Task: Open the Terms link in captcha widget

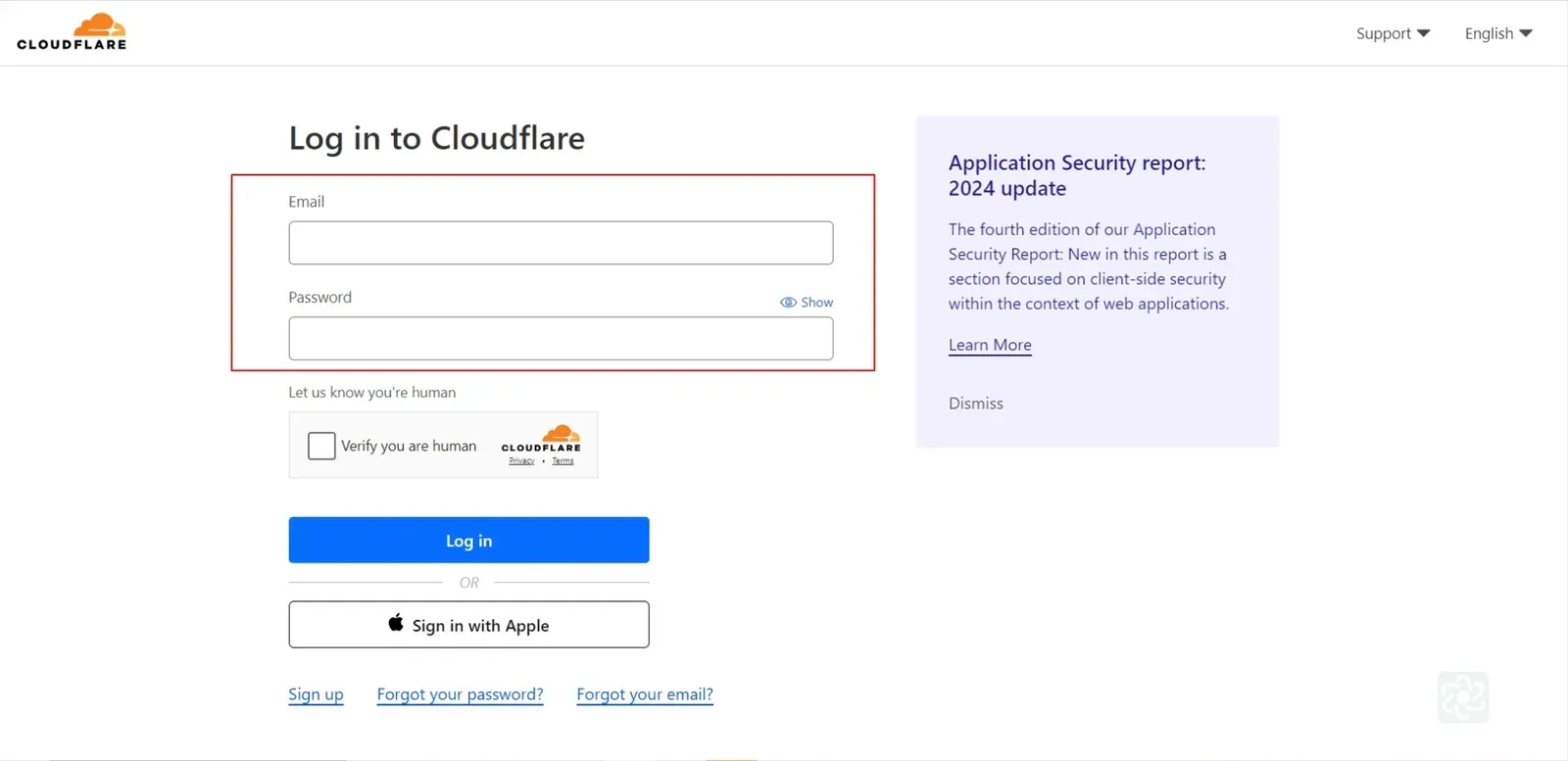Action: [563, 460]
